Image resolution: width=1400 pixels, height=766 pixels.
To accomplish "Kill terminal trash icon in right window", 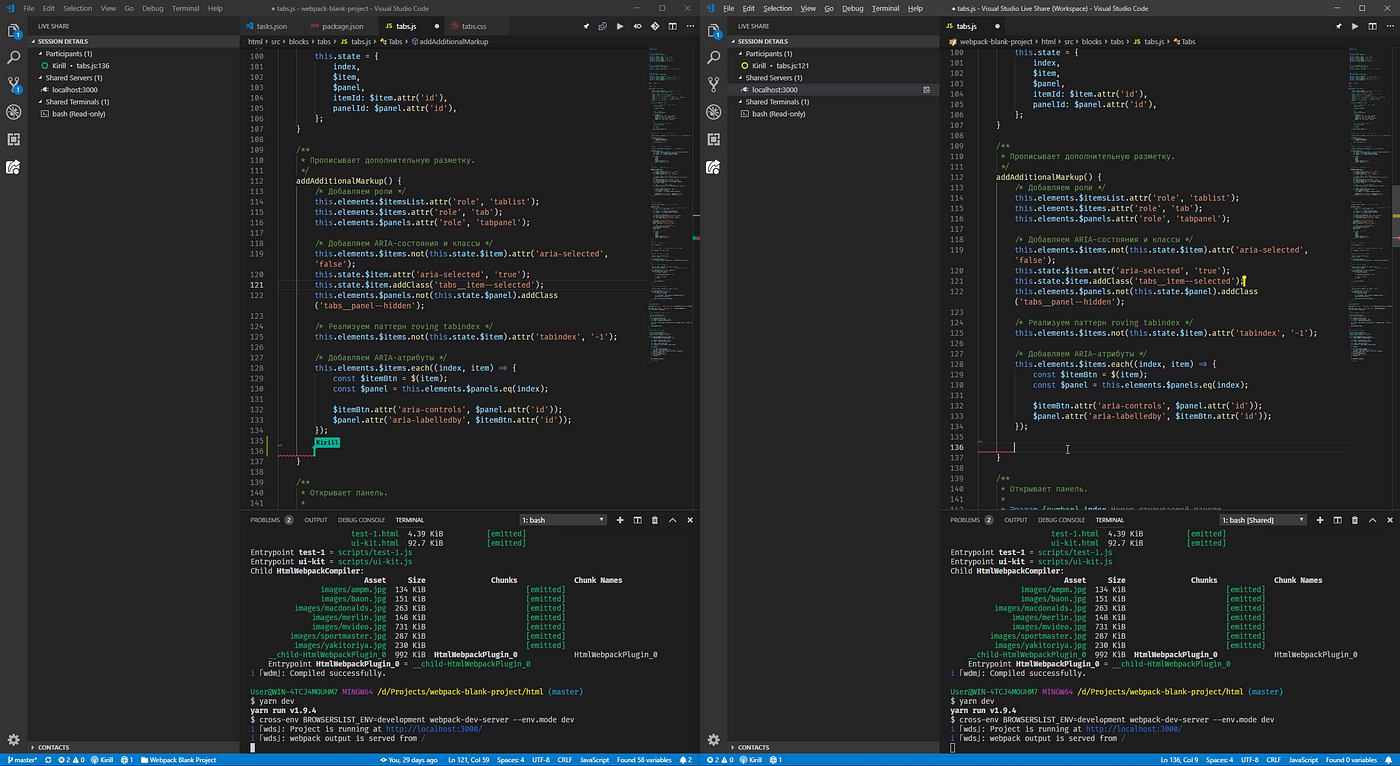I will click(x=1354, y=520).
